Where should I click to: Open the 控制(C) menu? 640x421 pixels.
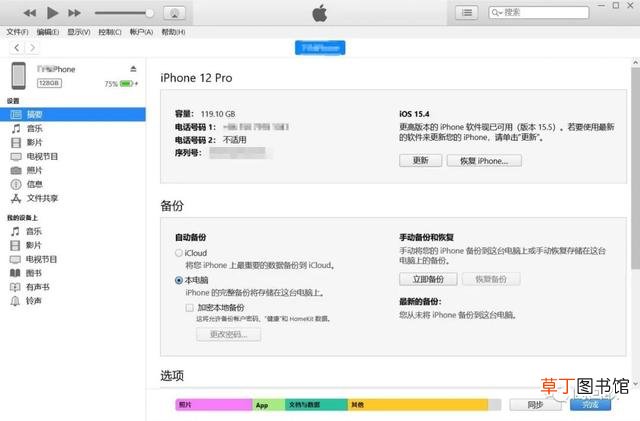coord(110,32)
